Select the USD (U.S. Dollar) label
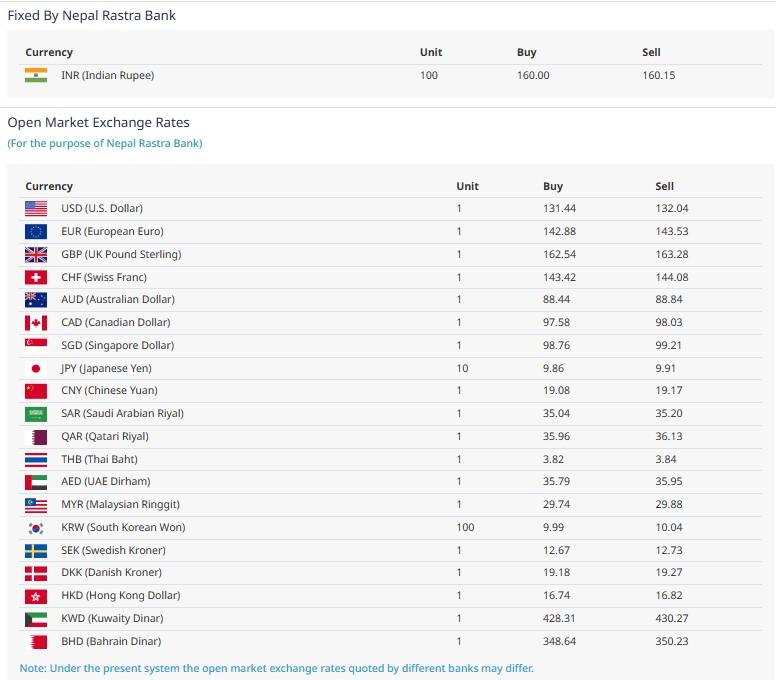This screenshot has width=776, height=680. 102,208
